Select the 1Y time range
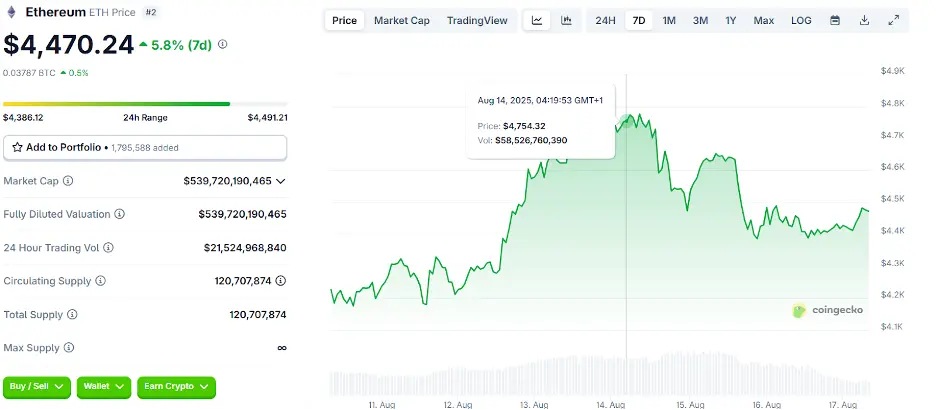Screen dimensions: 936x410 tap(731, 20)
